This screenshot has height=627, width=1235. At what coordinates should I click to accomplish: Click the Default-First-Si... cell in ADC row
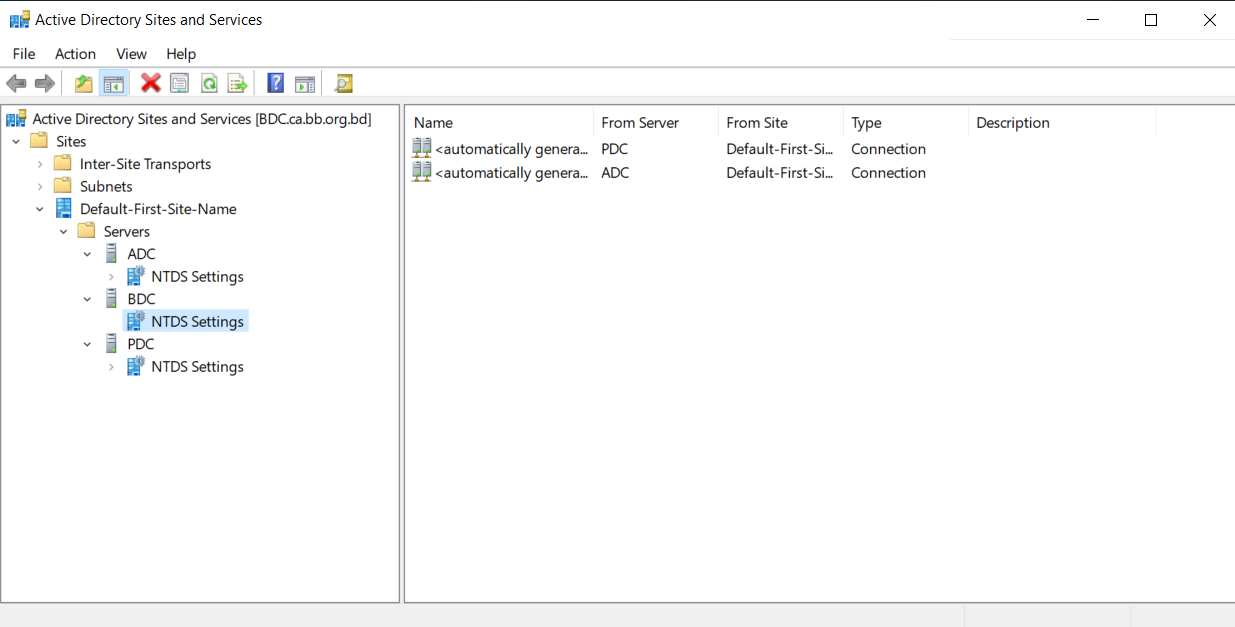(780, 173)
